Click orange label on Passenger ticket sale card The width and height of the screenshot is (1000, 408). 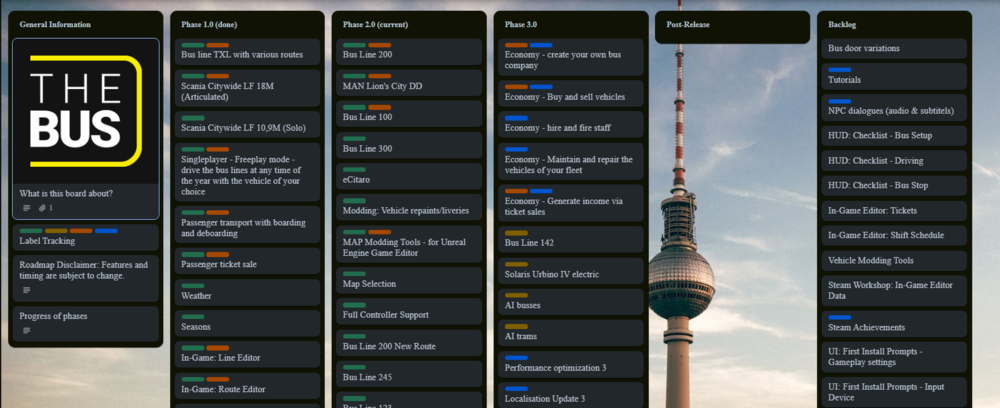(217, 255)
